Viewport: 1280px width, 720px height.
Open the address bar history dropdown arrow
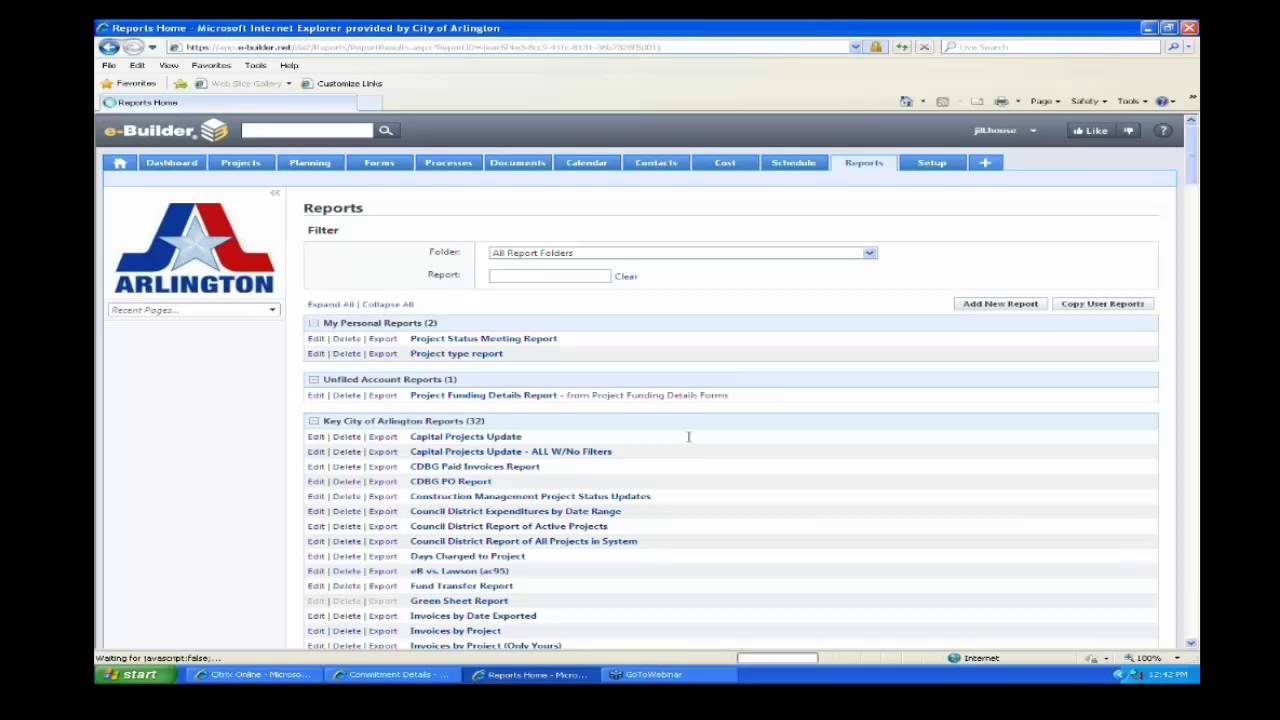pyautogui.click(x=855, y=47)
